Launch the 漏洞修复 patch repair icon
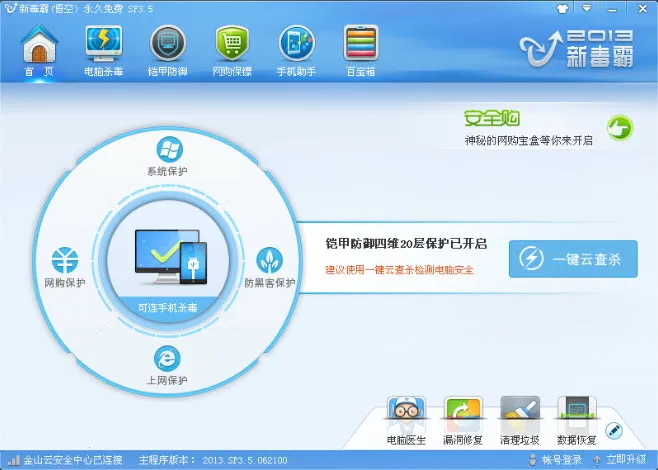The width and height of the screenshot is (658, 470). (463, 415)
